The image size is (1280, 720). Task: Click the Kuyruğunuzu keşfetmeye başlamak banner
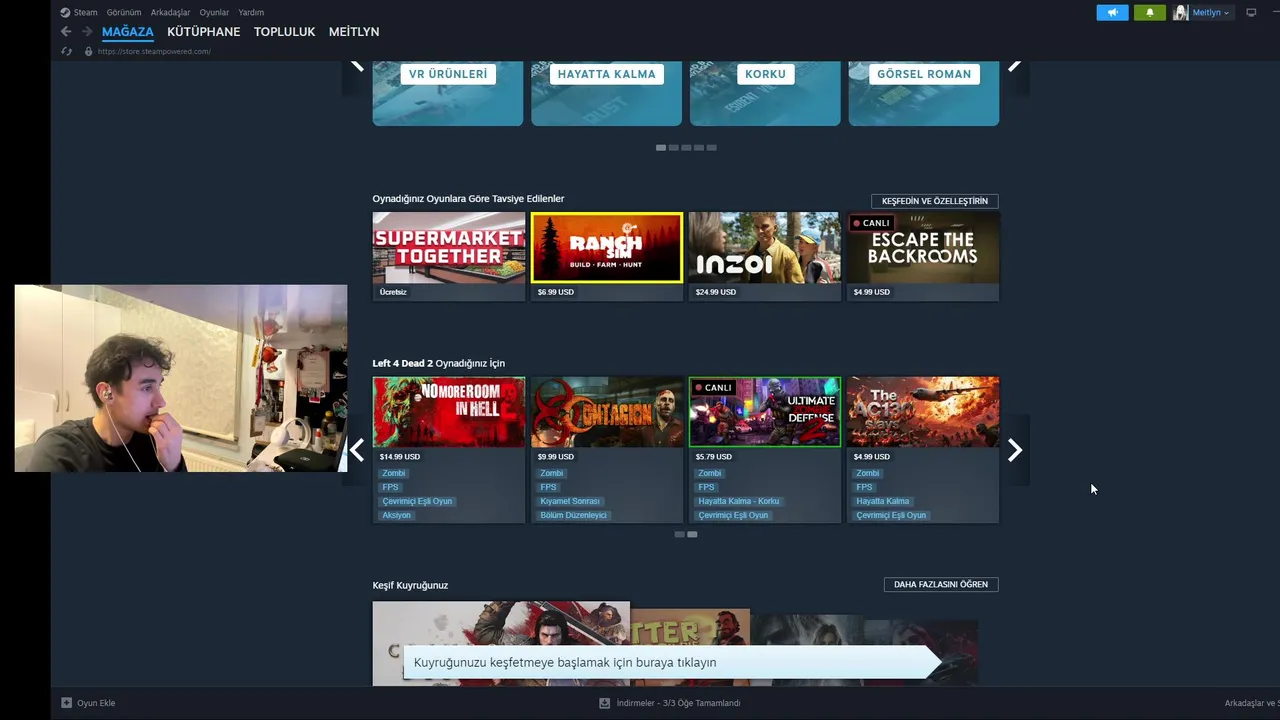(672, 662)
